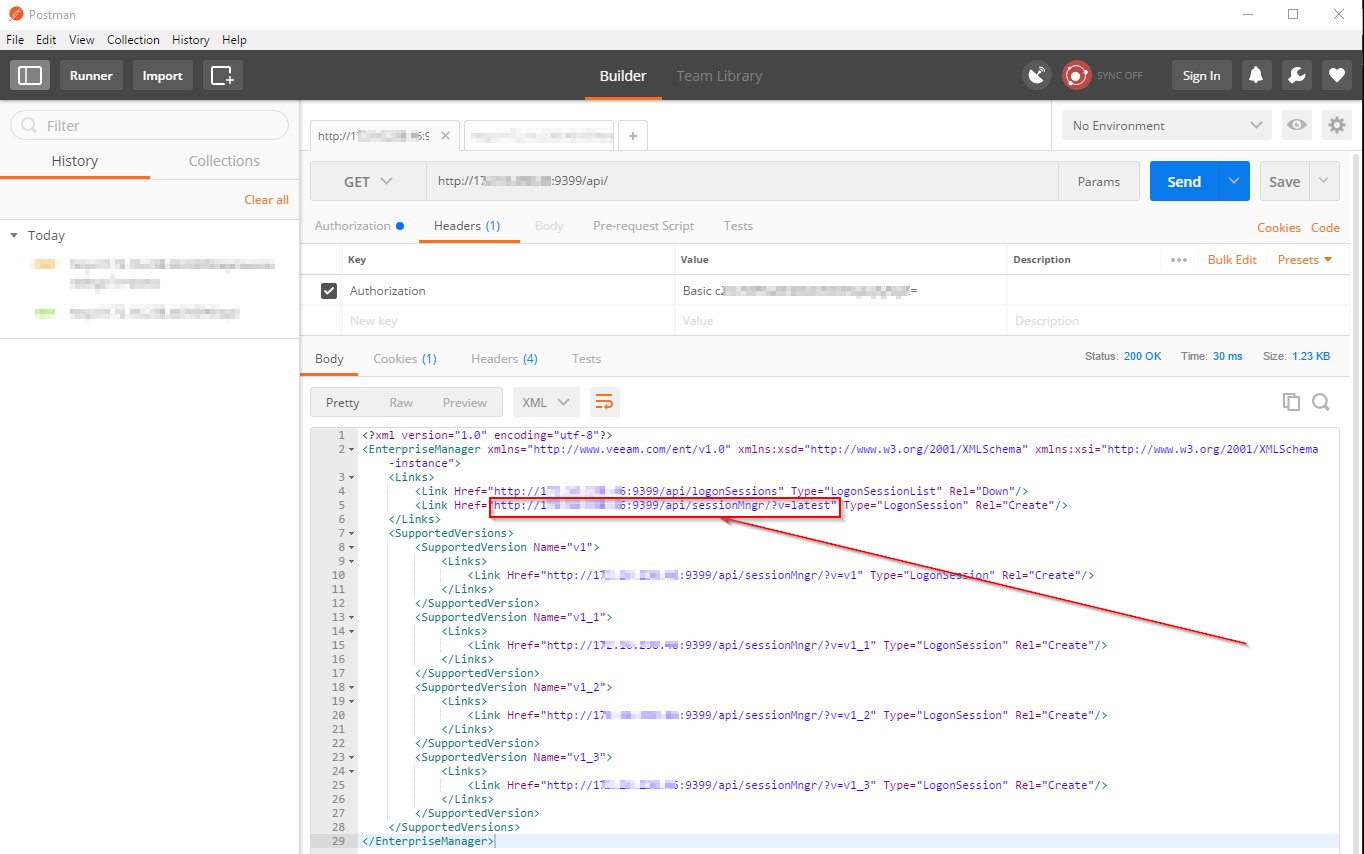Open the Pre-request Script tab

pos(643,226)
